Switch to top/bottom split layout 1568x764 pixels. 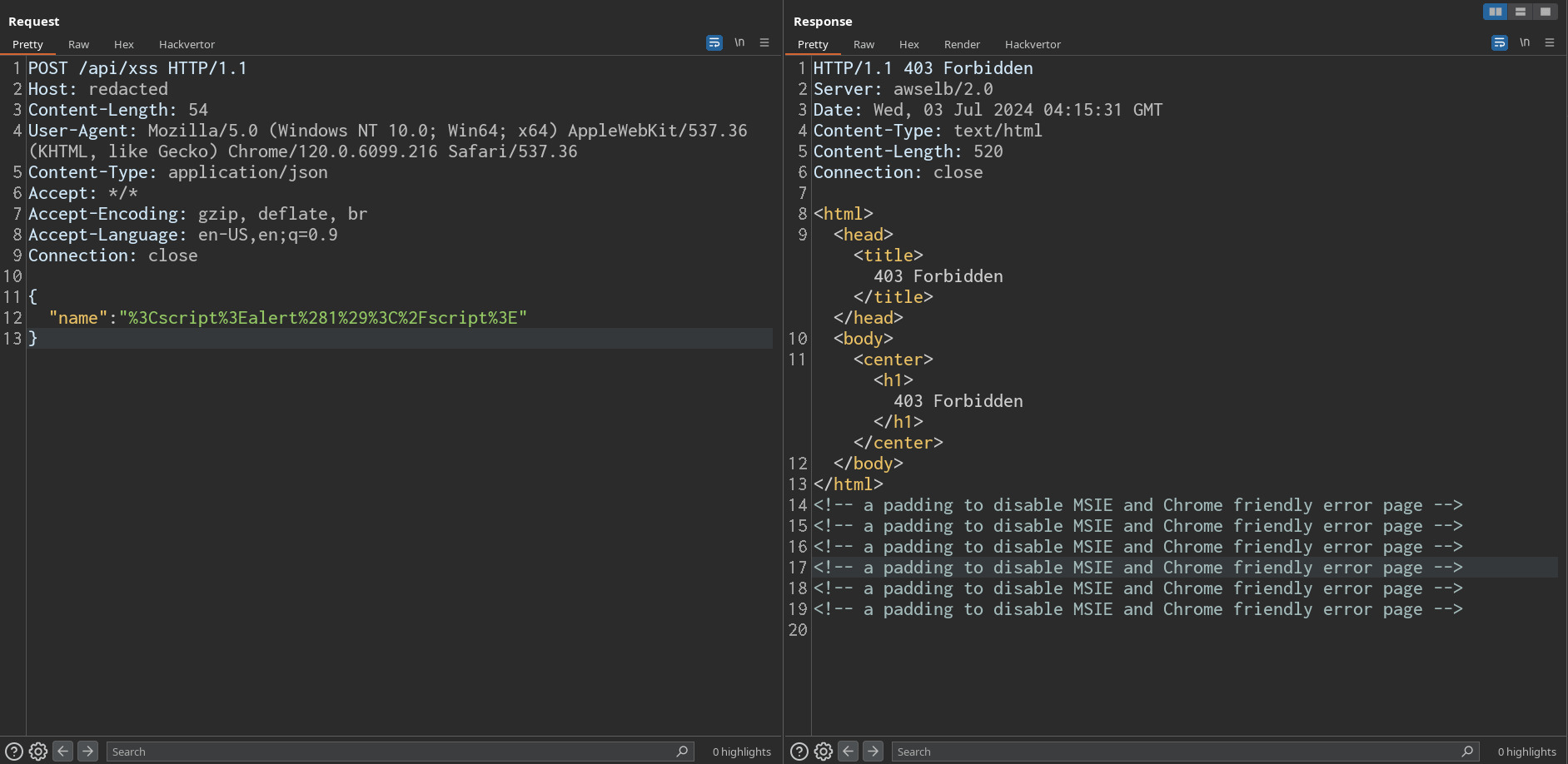pos(1521,12)
